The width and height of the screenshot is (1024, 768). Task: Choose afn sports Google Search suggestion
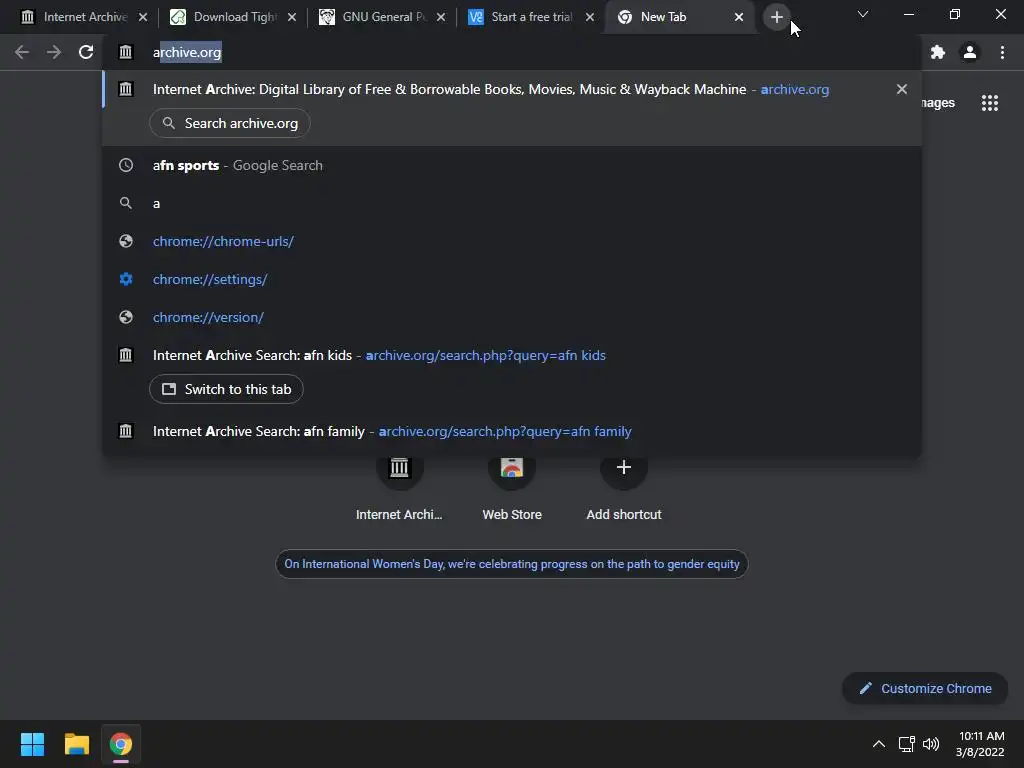click(512, 165)
